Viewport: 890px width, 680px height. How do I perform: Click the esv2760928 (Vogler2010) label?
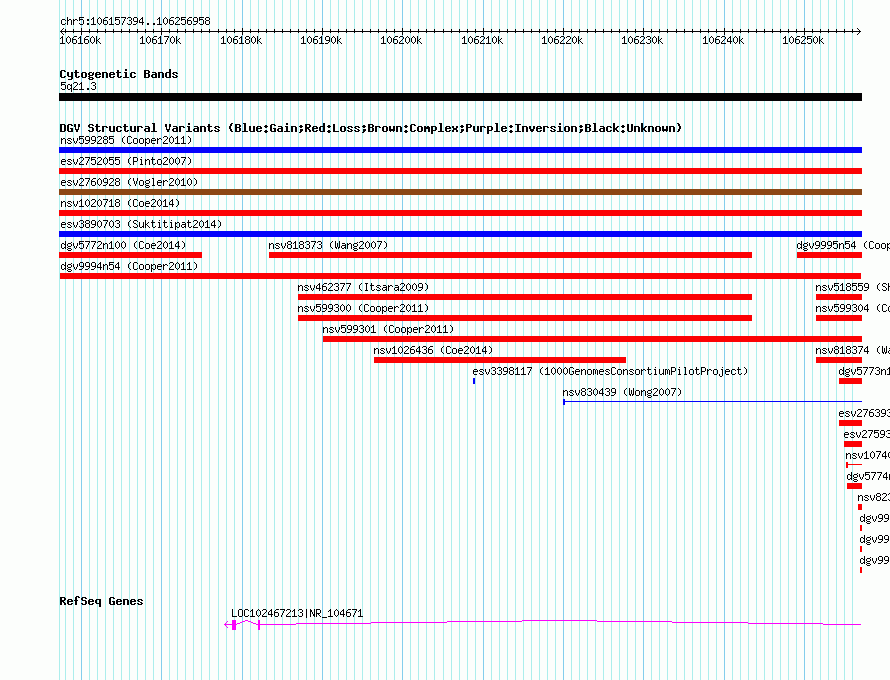129,182
